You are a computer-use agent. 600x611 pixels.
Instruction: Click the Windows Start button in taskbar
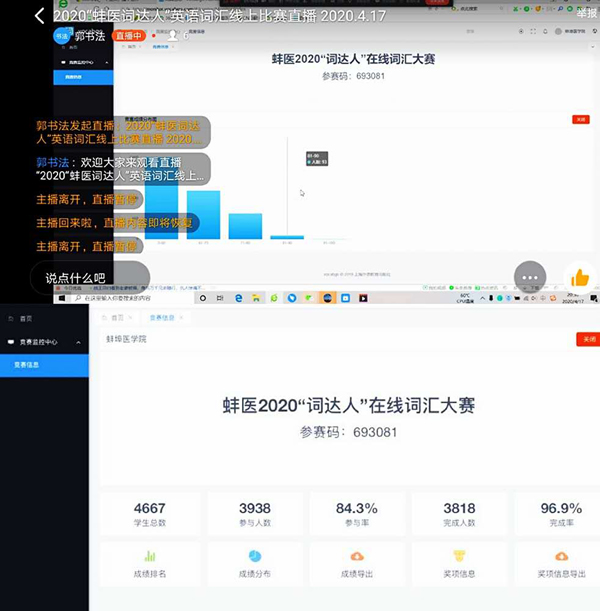[61, 298]
